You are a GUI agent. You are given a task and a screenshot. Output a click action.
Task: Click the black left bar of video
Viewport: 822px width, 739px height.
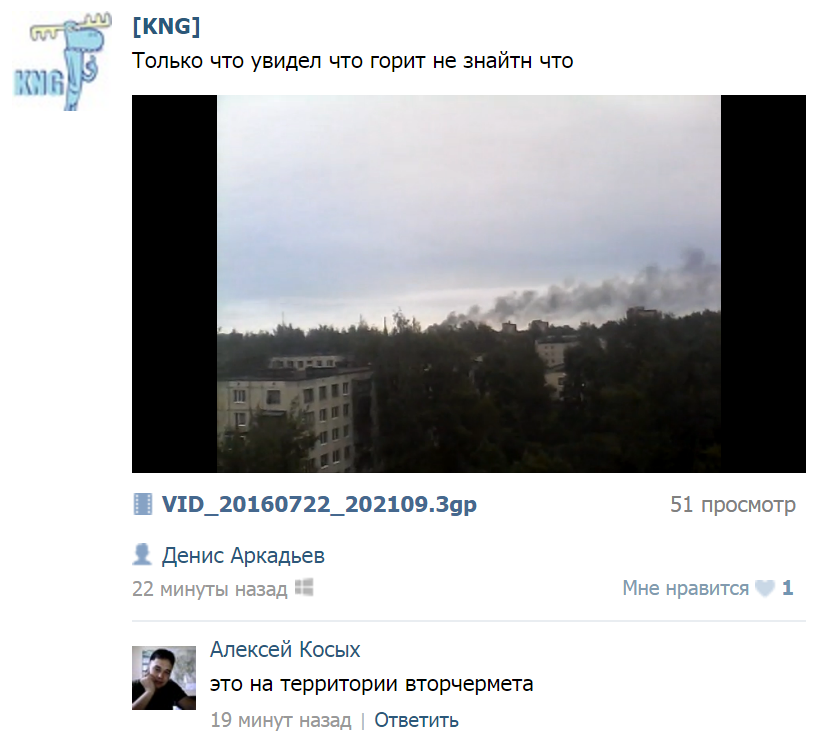(x=175, y=284)
